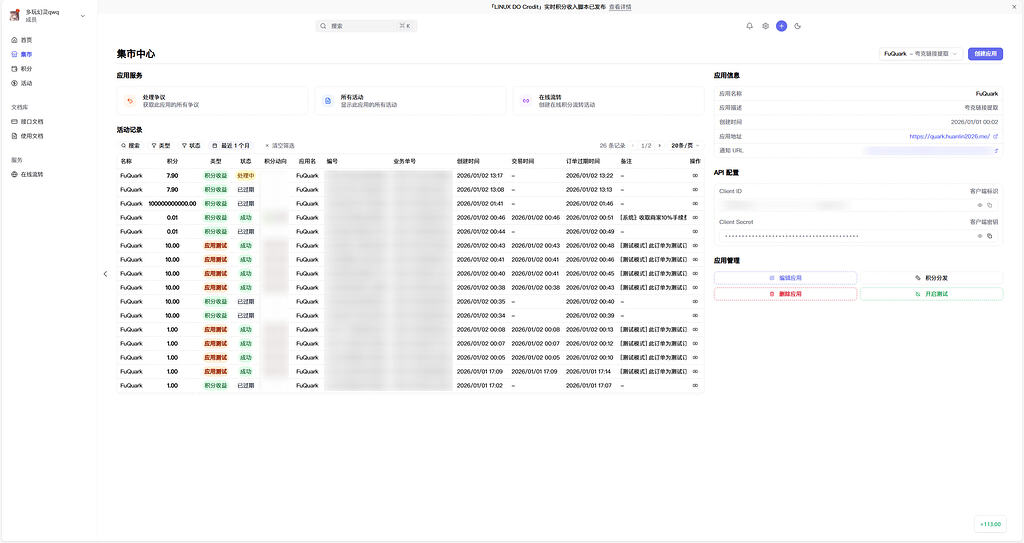Screen dimensions: 1024x543
Task: Open the 处理争议 service card
Action: 212,101
